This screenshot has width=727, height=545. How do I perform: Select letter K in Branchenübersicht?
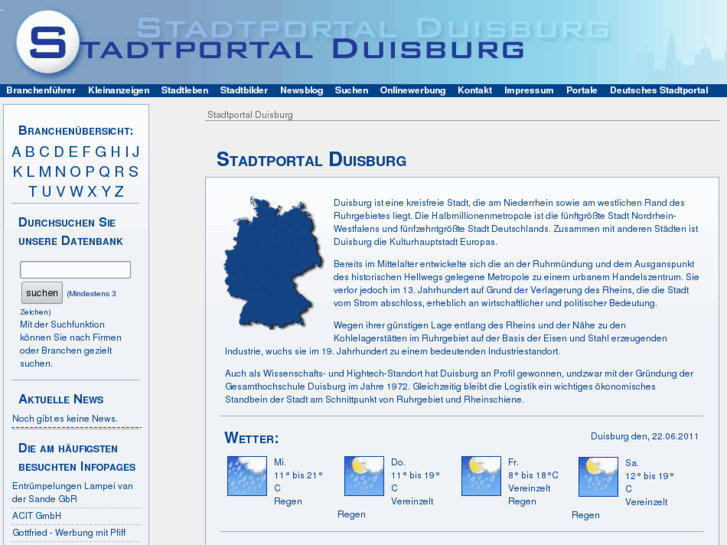pyautogui.click(x=18, y=172)
